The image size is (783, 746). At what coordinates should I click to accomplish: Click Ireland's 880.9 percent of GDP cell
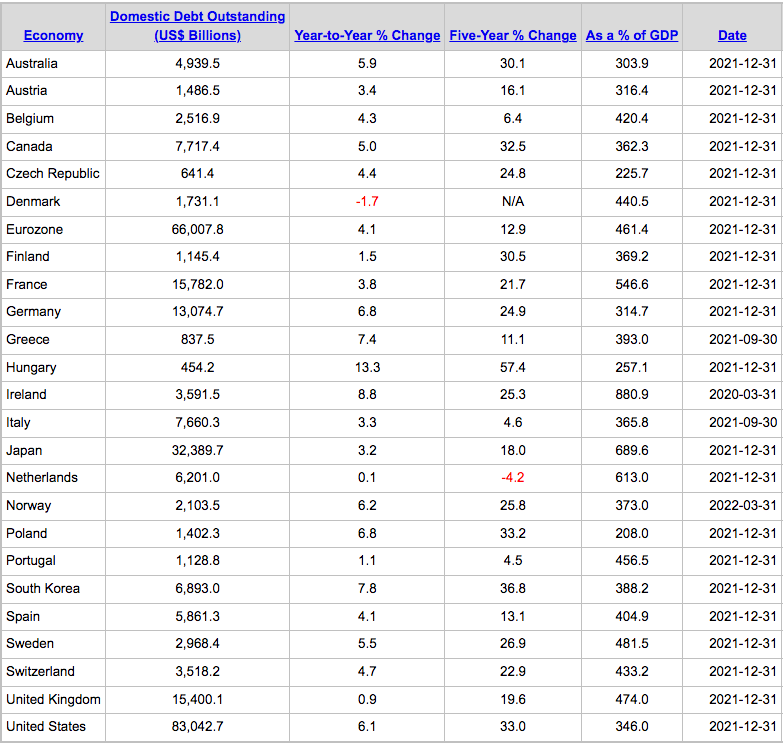pyautogui.click(x=632, y=395)
